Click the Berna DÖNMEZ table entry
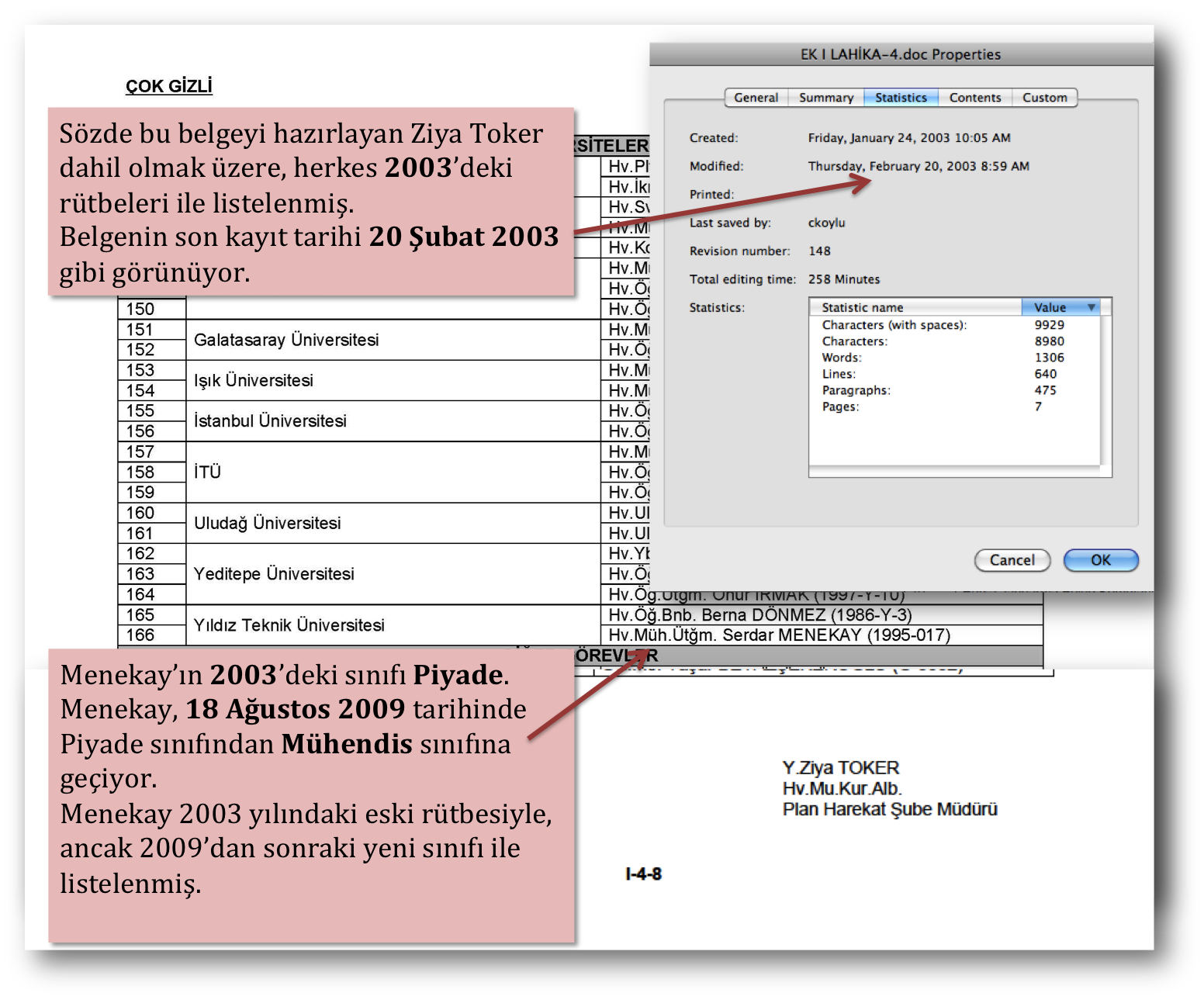 (x=759, y=615)
